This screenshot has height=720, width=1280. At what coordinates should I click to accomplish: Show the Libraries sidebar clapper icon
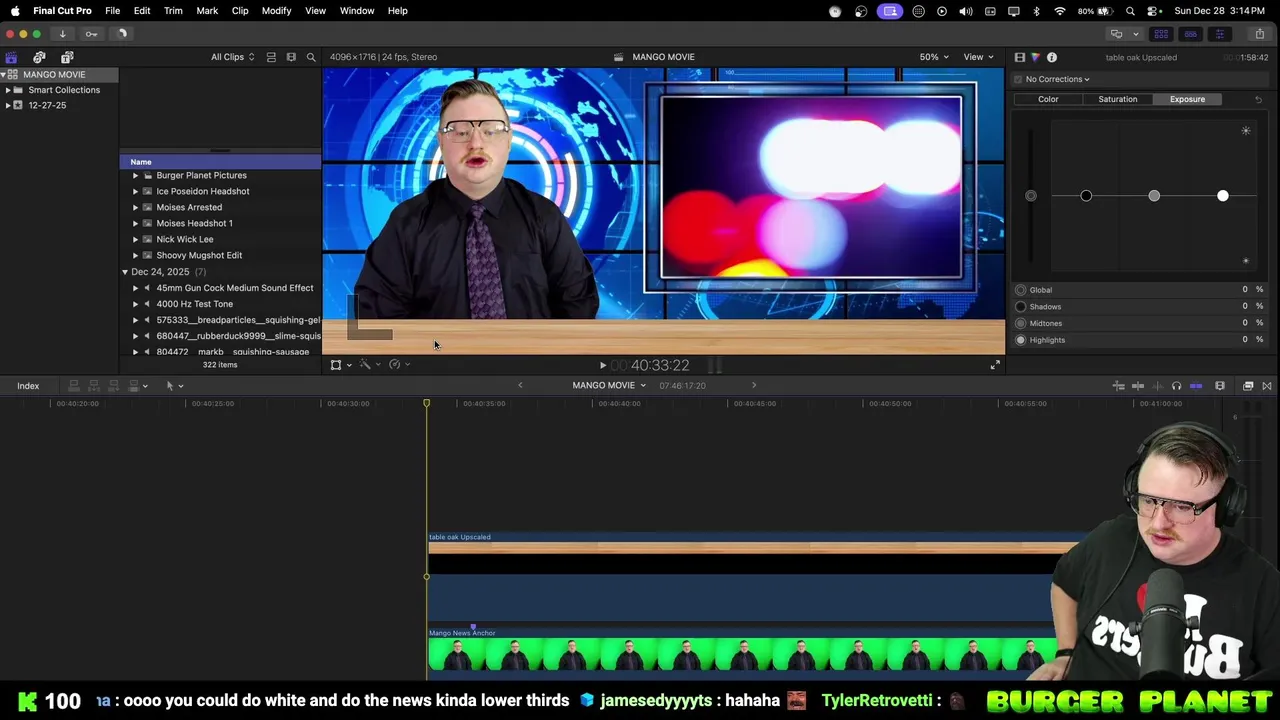(x=11, y=57)
